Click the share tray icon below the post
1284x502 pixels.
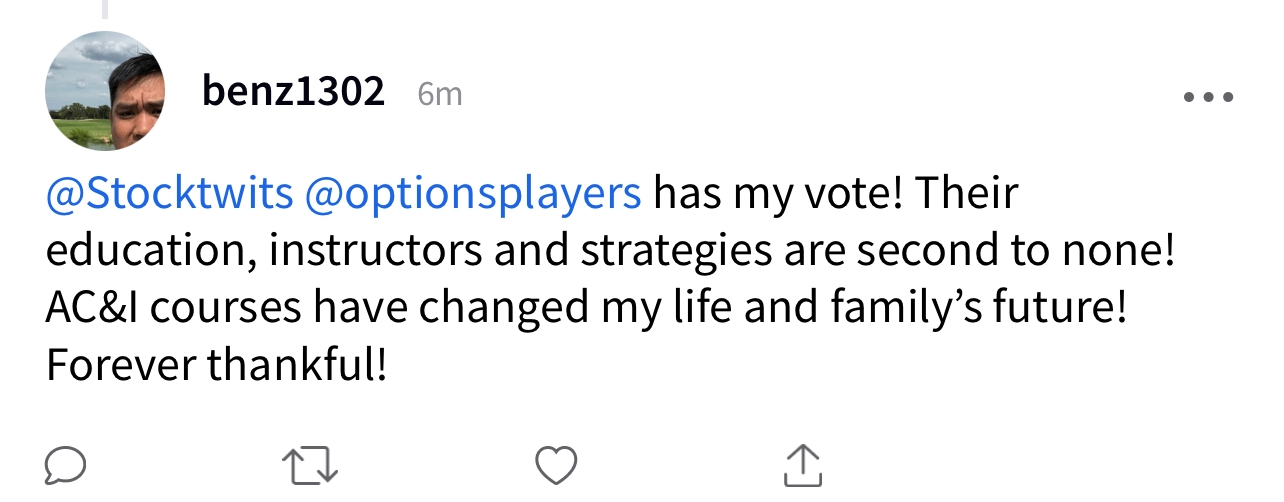pos(801,466)
